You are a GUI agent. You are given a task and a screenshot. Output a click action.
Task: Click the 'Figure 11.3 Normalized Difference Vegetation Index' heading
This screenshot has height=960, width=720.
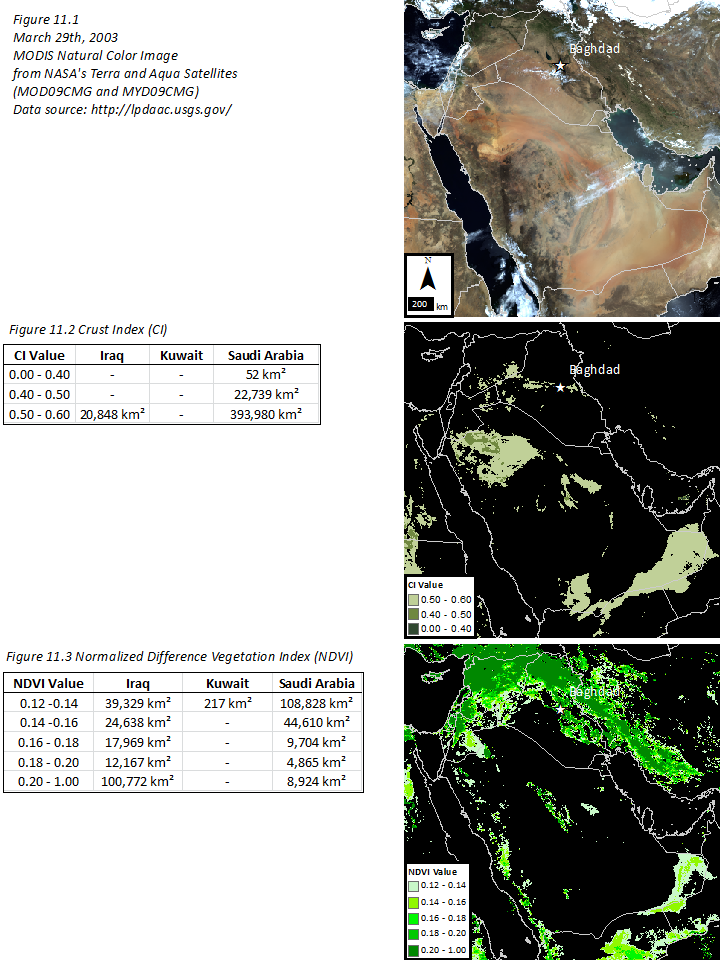[179, 656]
